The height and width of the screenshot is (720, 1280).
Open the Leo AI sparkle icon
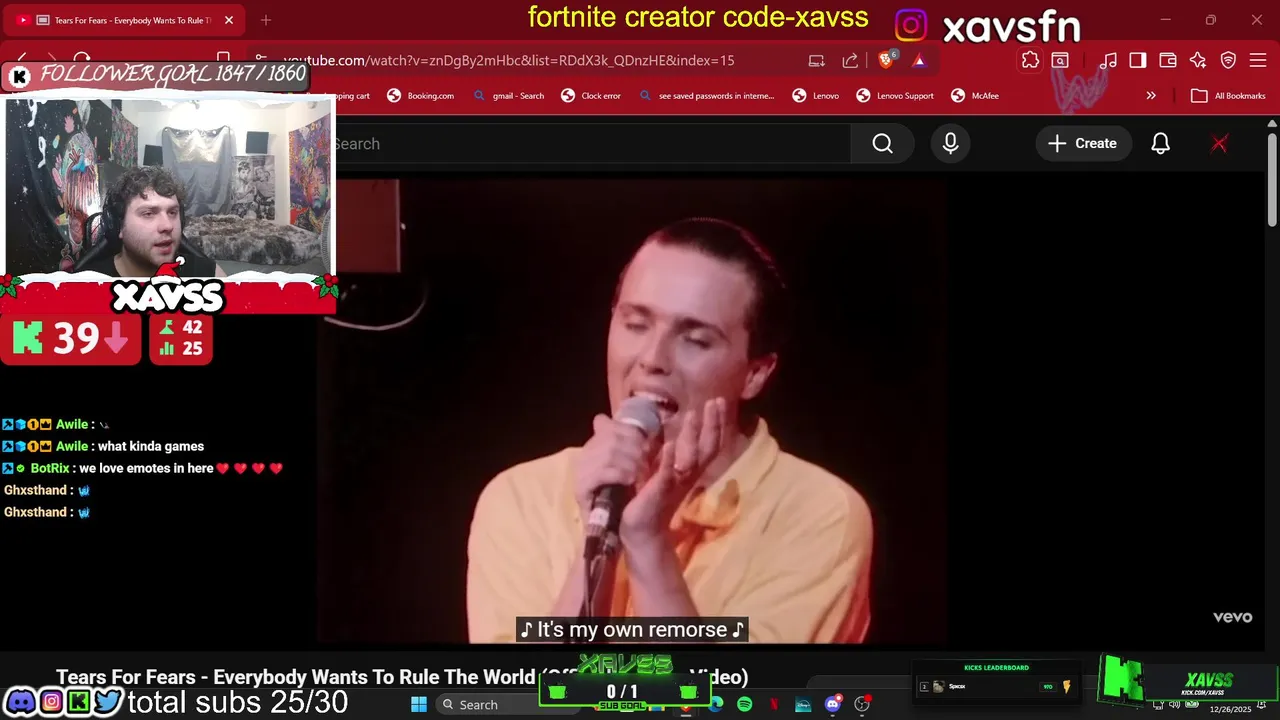pyautogui.click(x=1198, y=60)
